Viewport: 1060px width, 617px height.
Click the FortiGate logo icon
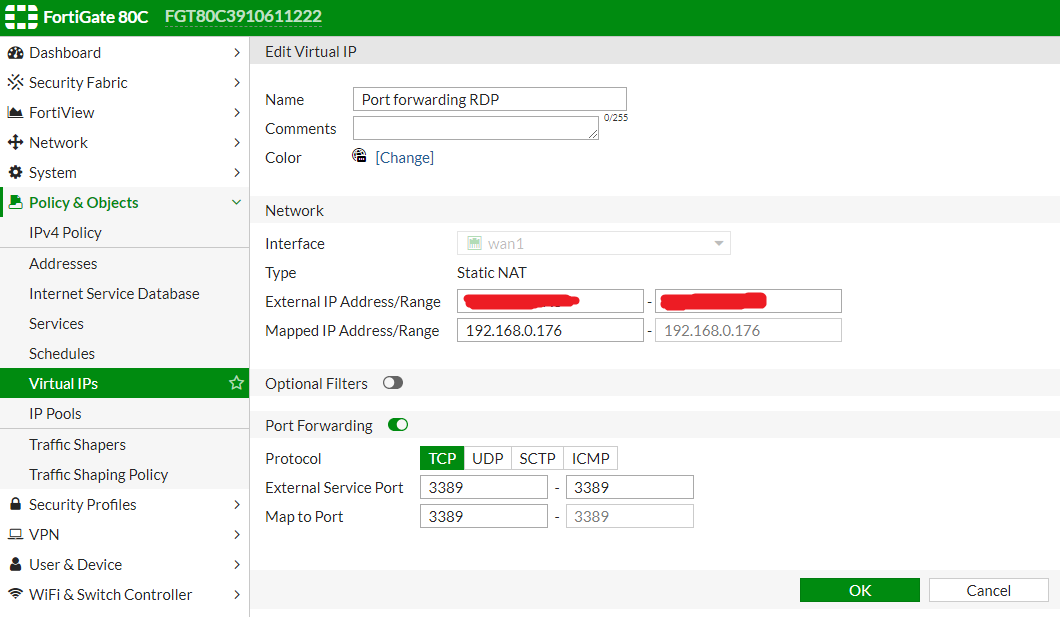(x=21, y=17)
